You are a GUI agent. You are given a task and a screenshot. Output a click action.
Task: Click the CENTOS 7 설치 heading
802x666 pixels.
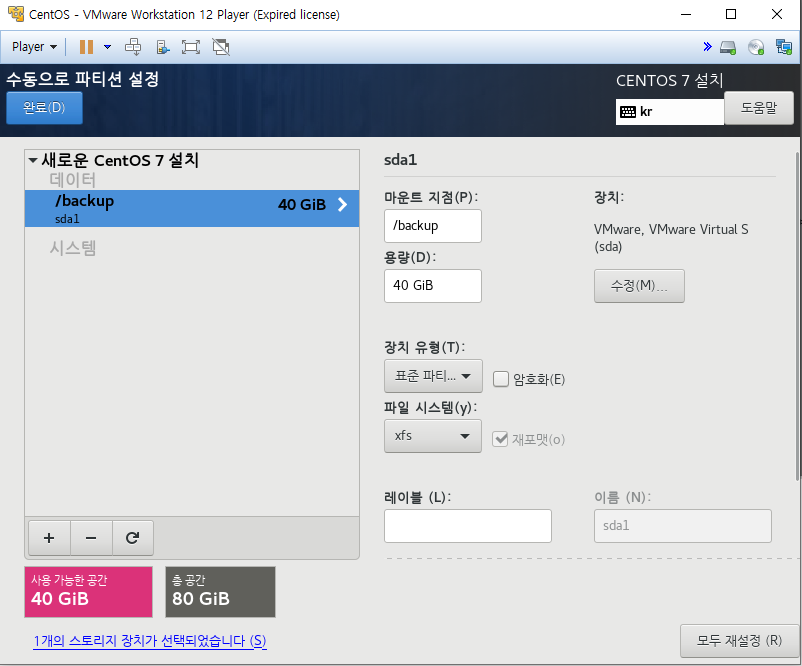(670, 80)
